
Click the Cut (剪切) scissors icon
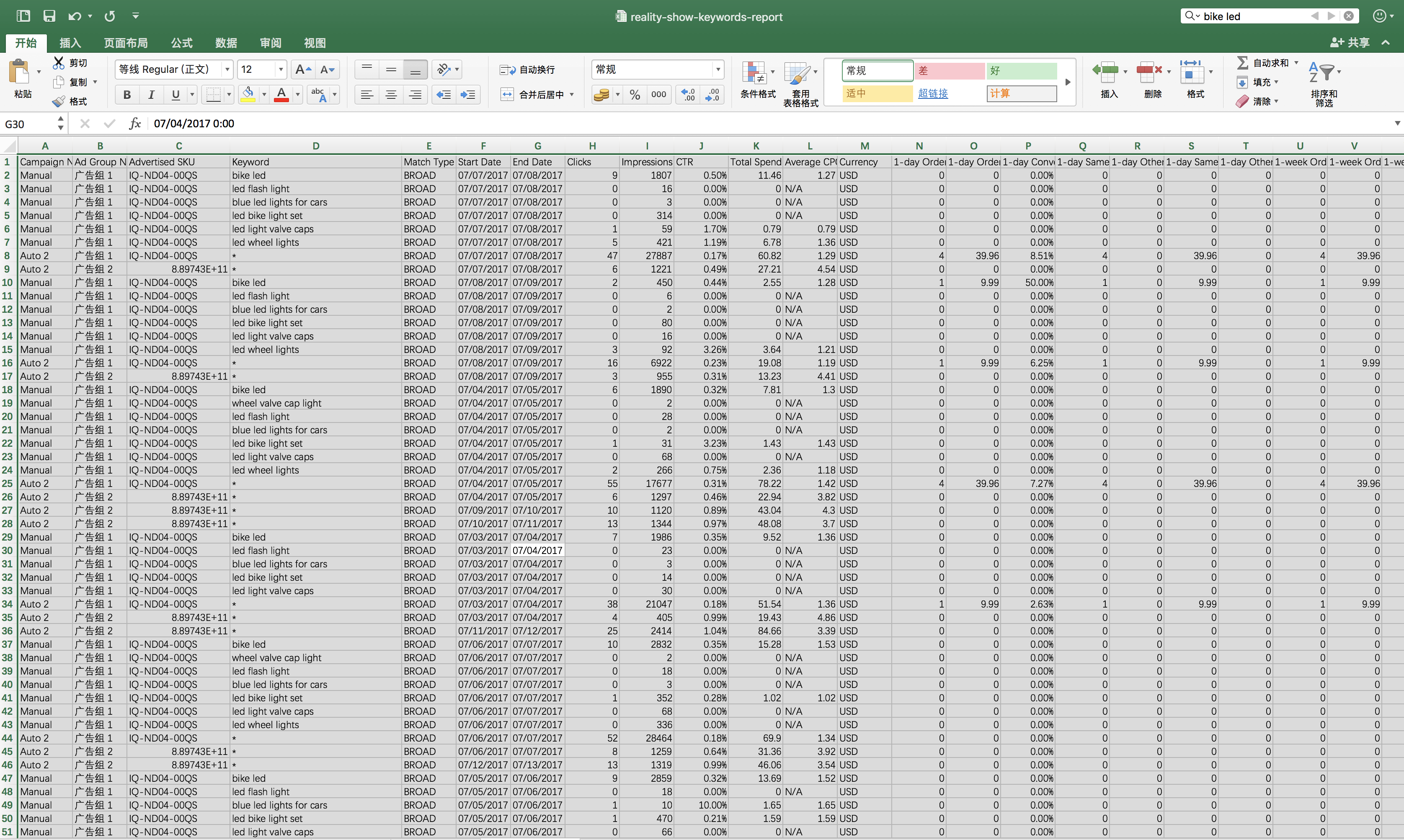(58, 62)
